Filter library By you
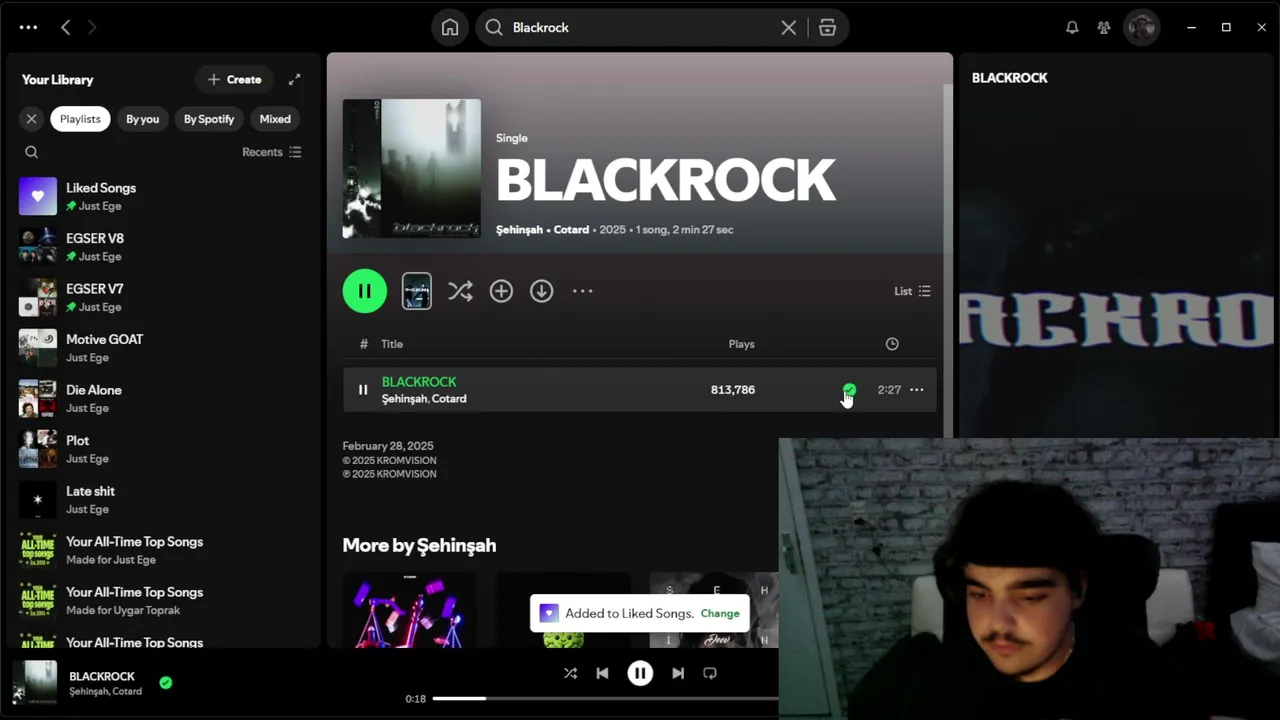Viewport: 1280px width, 720px height. pos(142,119)
